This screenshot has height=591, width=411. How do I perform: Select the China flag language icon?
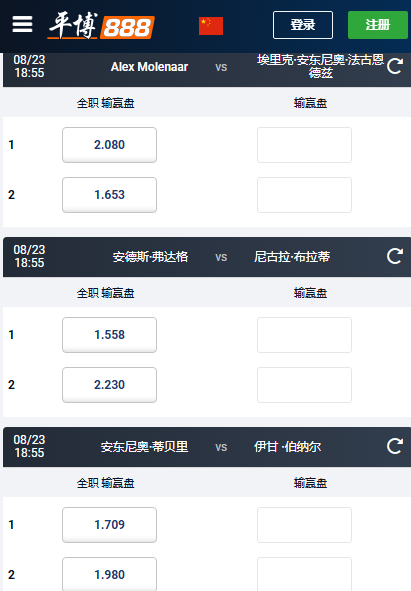point(211,26)
